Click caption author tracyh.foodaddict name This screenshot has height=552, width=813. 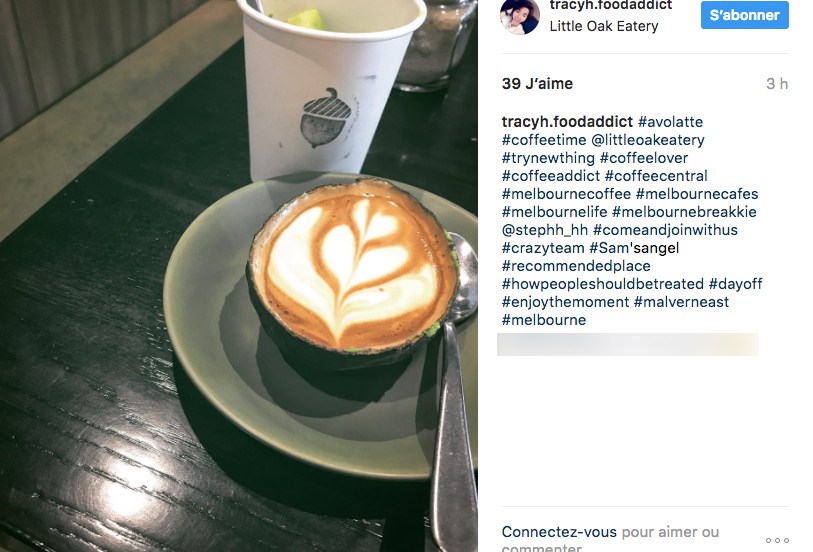pos(567,122)
